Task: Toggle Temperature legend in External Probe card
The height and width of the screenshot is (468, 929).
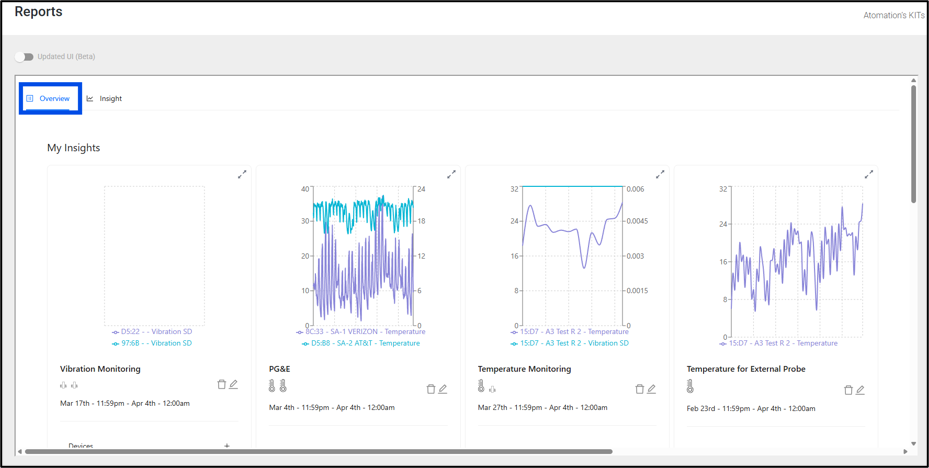Action: tap(778, 343)
